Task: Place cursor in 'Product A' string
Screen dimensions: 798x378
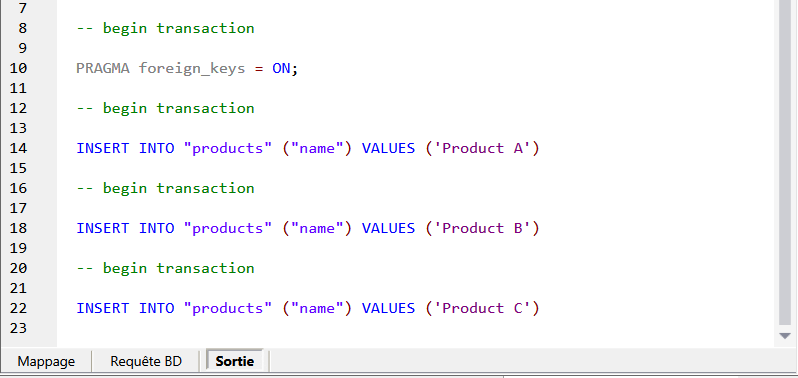Action: [482, 148]
